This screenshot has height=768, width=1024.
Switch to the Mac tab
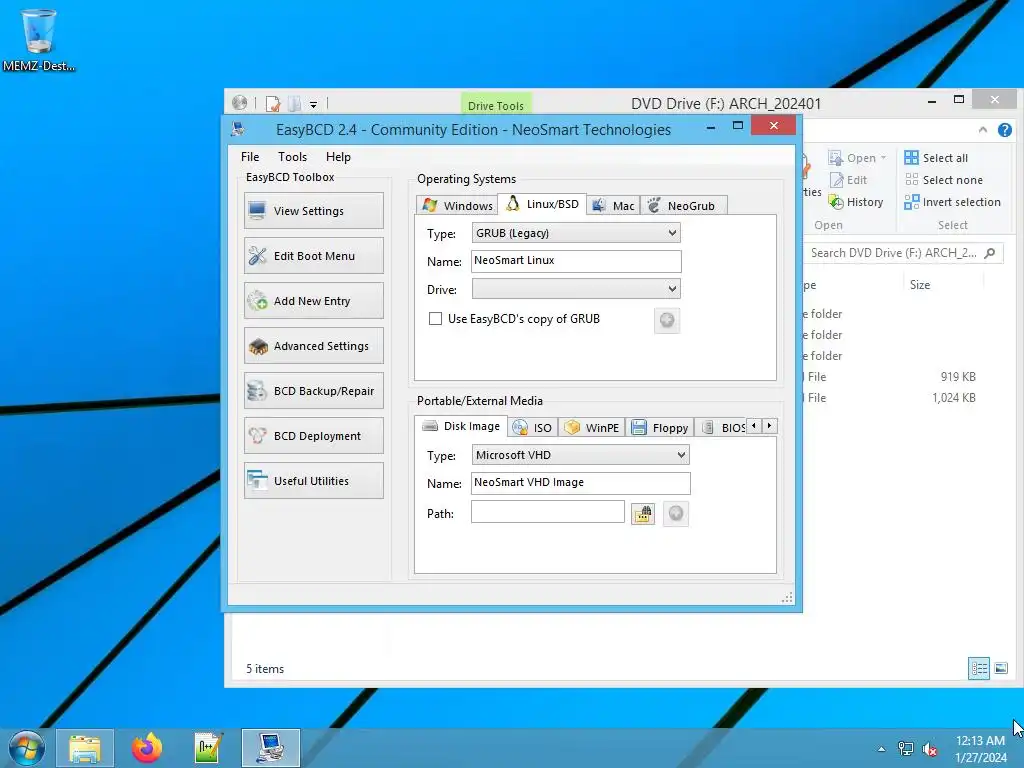pos(613,206)
